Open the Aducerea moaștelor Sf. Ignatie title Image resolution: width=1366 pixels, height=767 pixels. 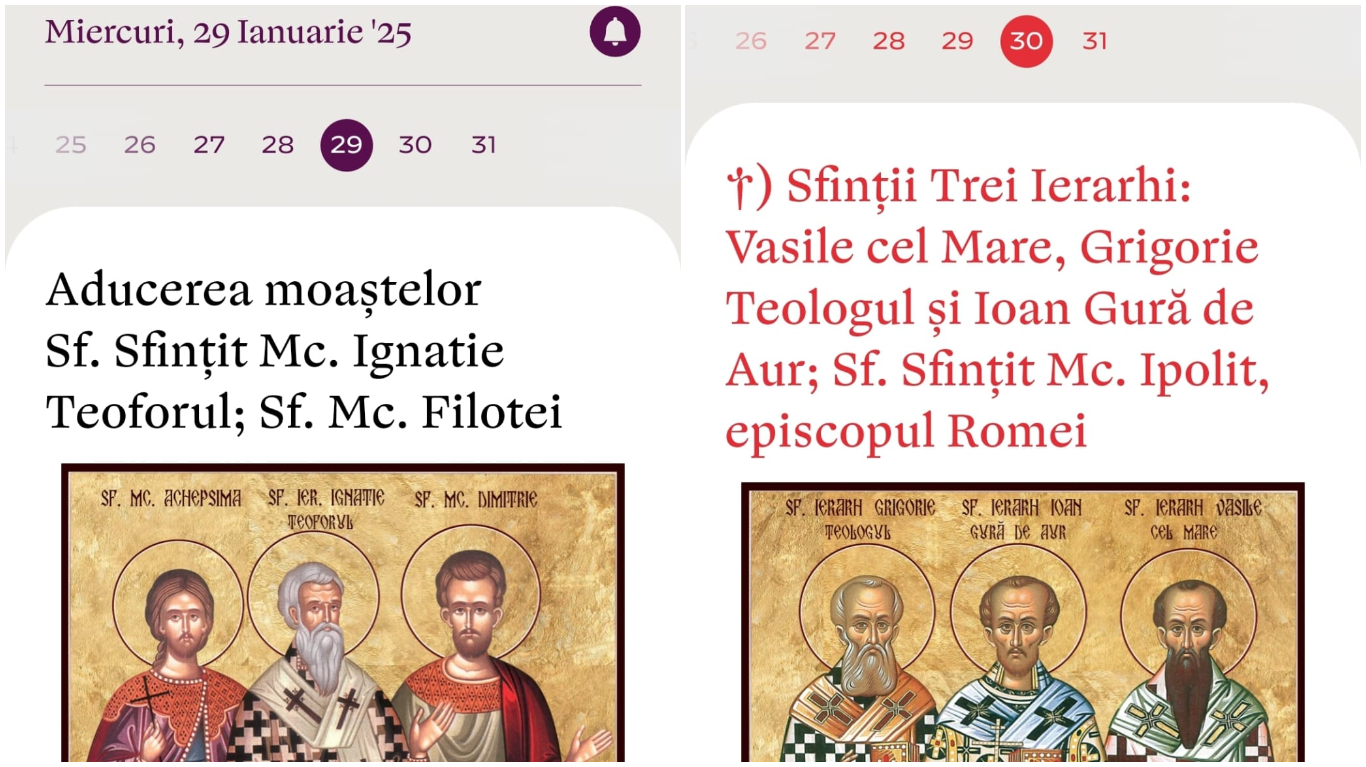click(304, 352)
